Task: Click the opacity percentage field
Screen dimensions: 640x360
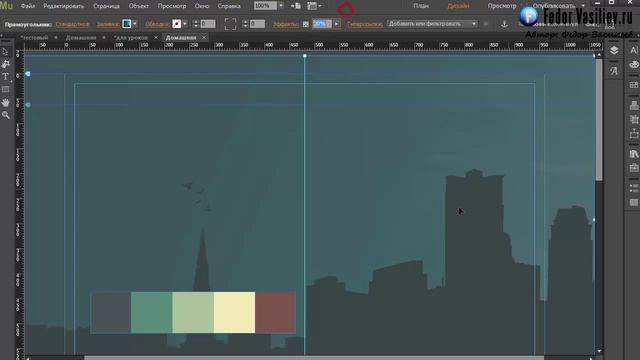Action: pyautogui.click(x=322, y=24)
